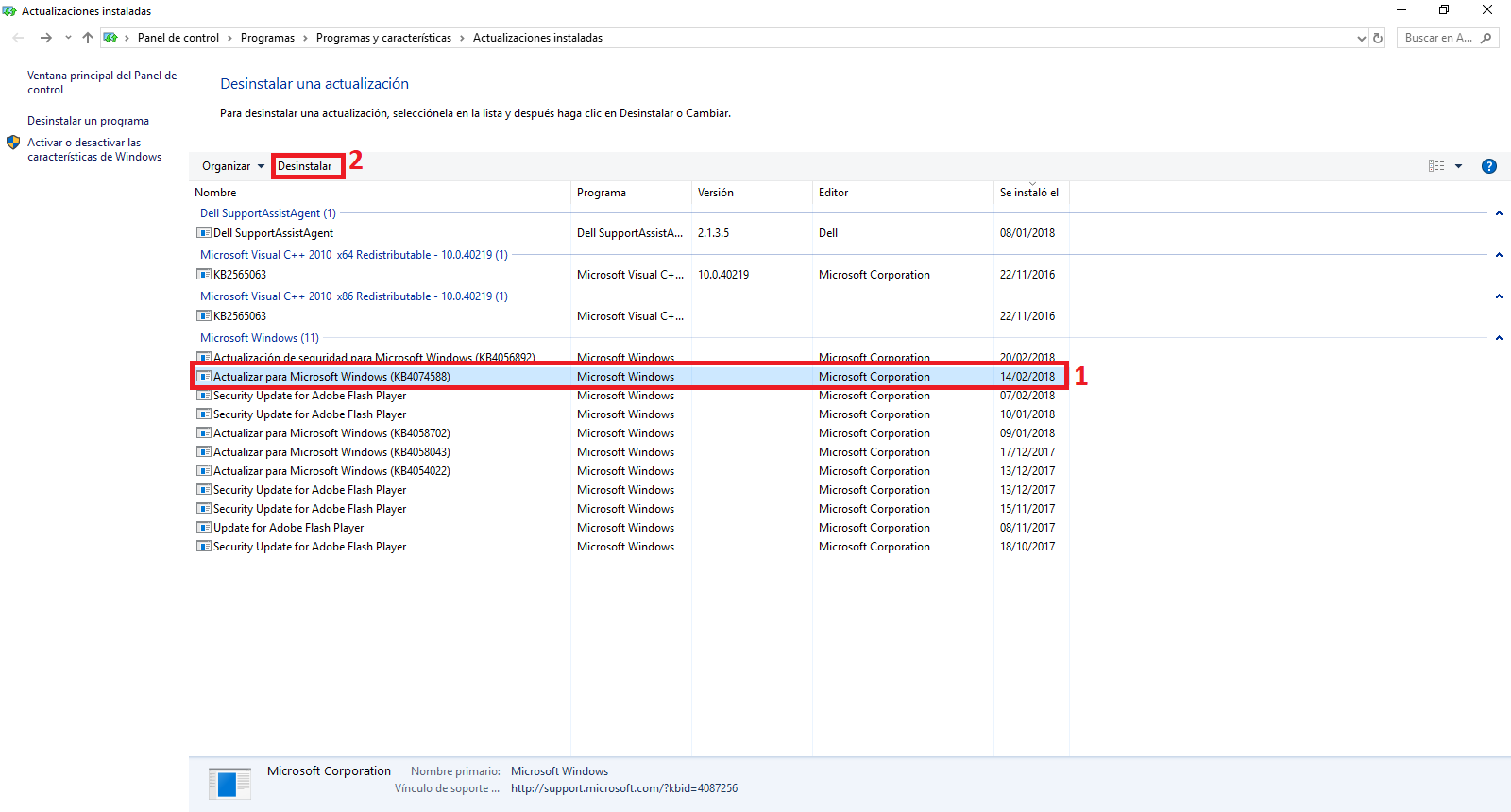This screenshot has height=812, width=1511.
Task: Open address bar history dropdown
Action: coord(1361,38)
